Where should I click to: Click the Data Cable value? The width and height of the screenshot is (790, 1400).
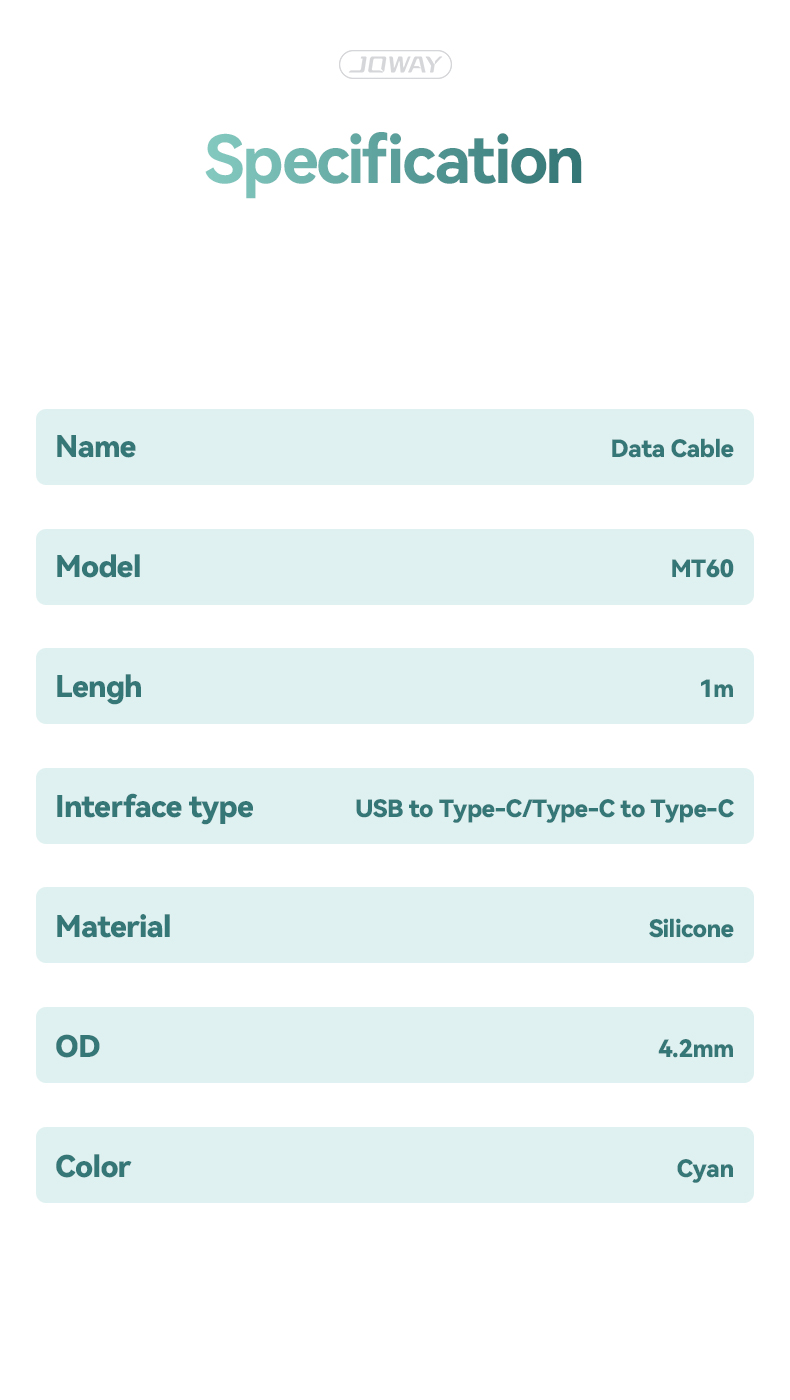(672, 448)
